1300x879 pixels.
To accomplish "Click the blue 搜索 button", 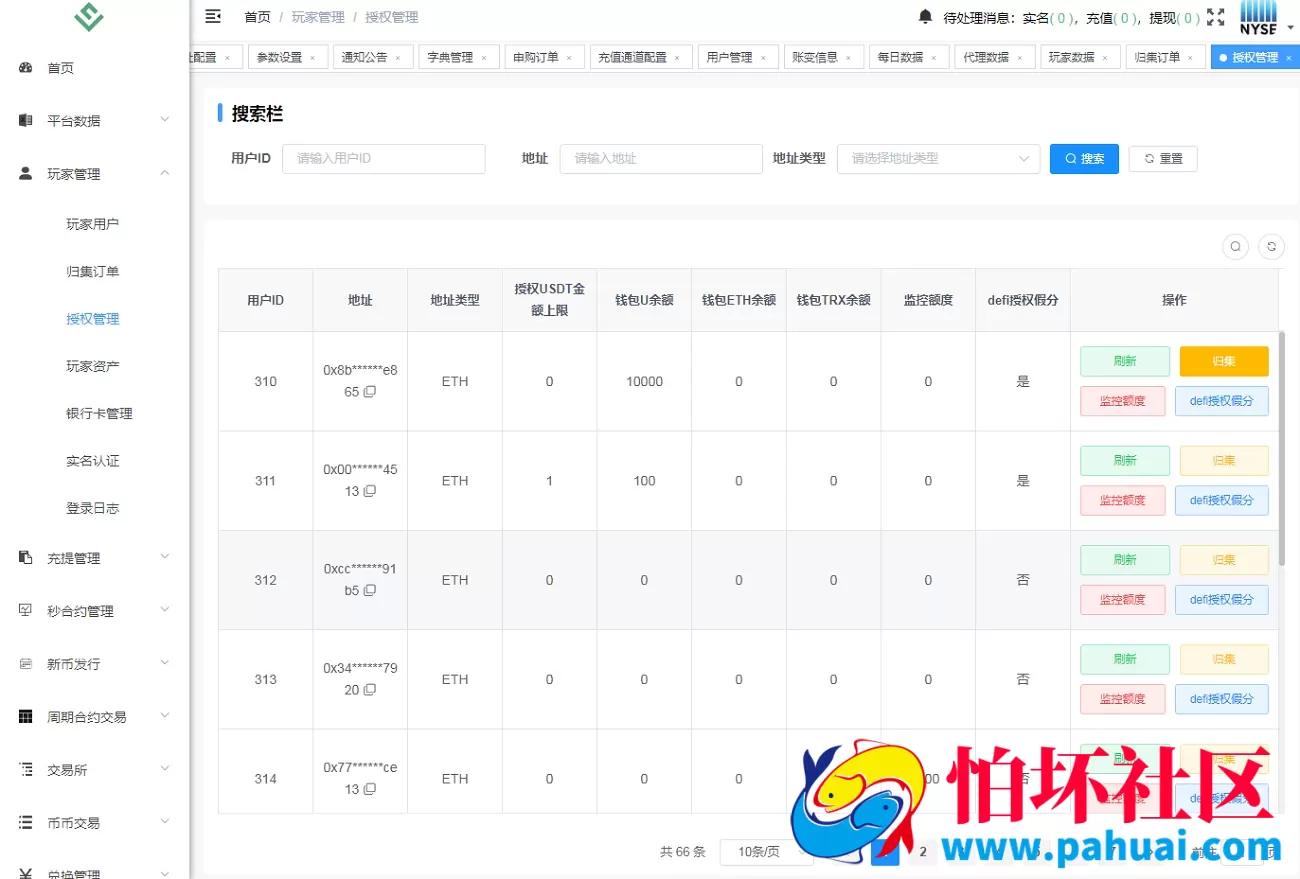I will 1084,159.
